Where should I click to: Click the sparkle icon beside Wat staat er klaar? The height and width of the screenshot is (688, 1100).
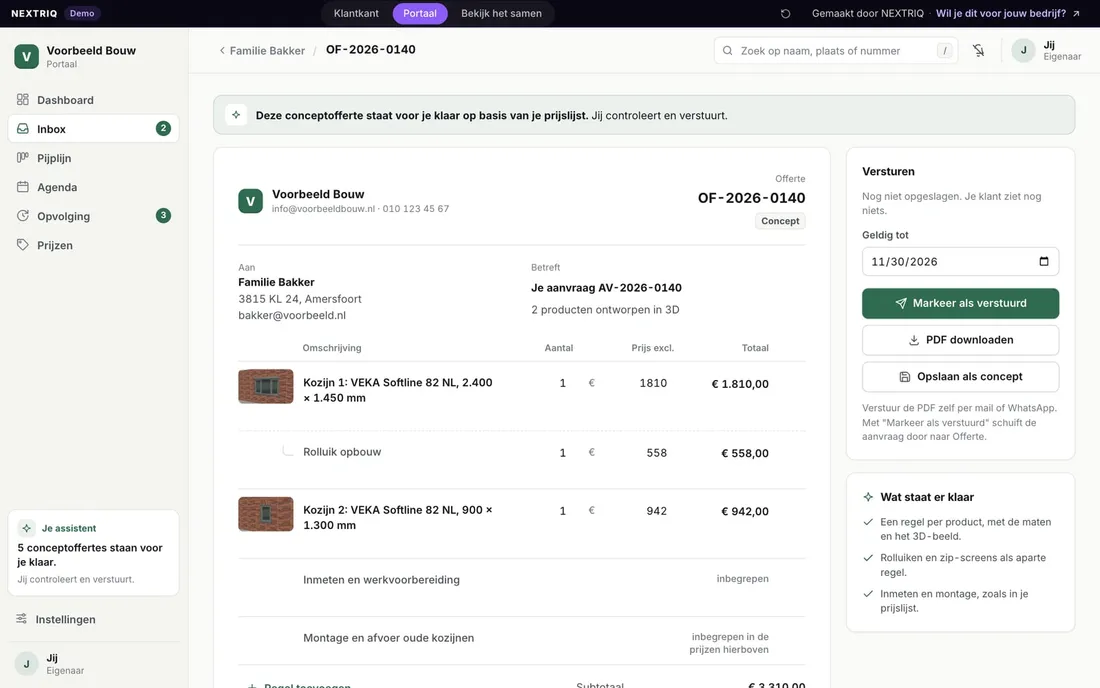pyautogui.click(x=868, y=497)
